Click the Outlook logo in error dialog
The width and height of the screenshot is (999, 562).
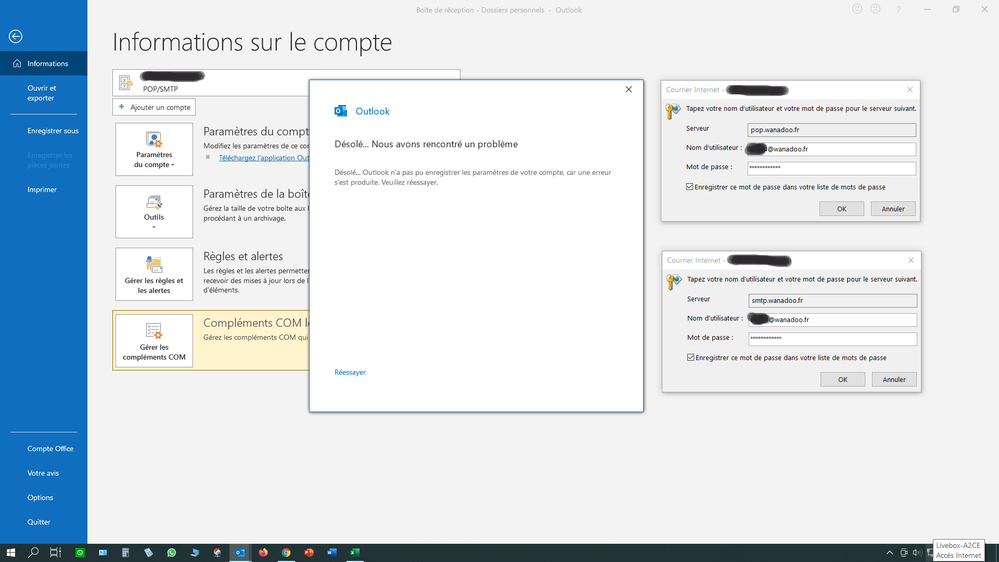341,111
